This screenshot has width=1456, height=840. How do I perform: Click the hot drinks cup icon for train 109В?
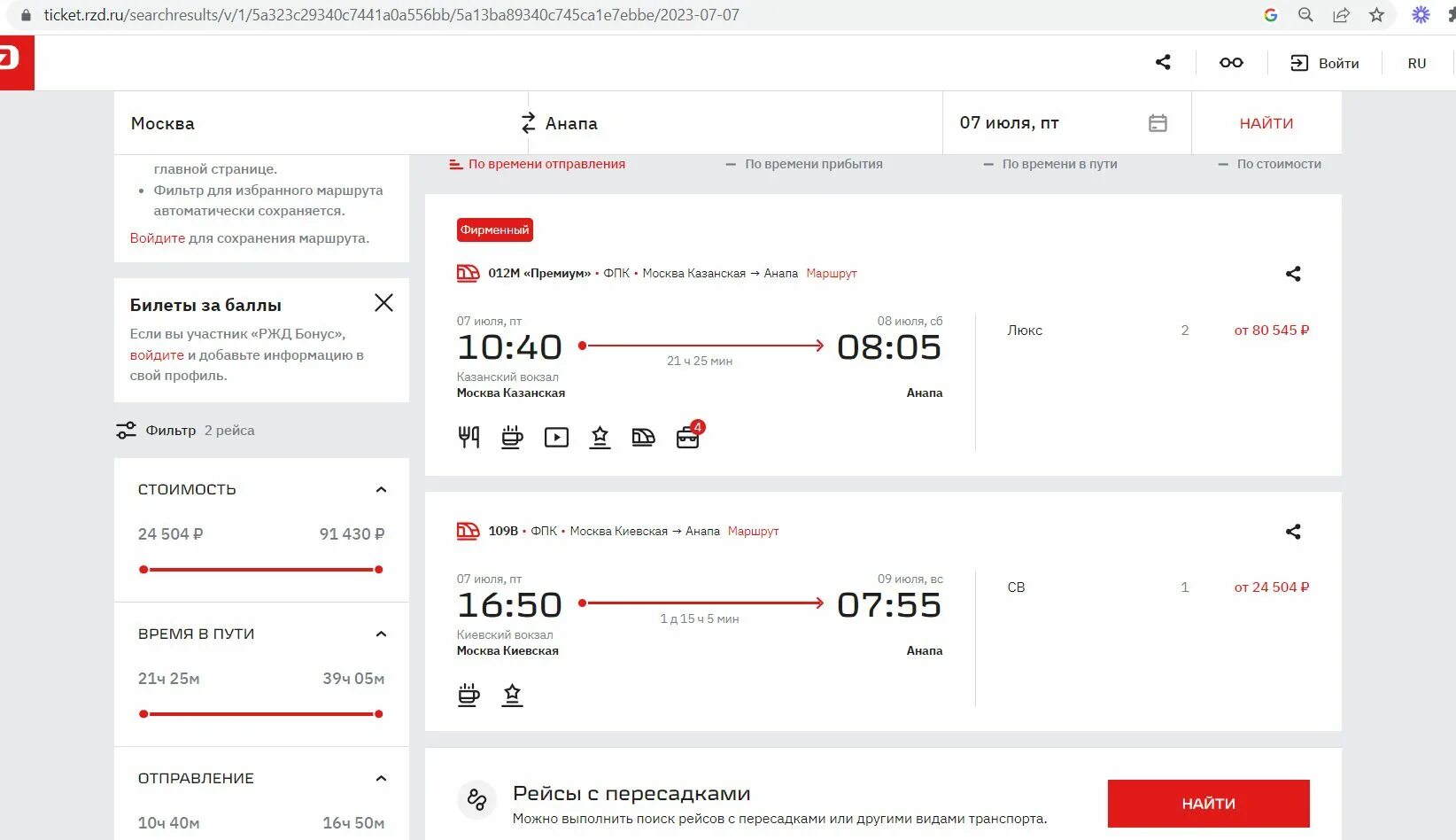coord(469,695)
